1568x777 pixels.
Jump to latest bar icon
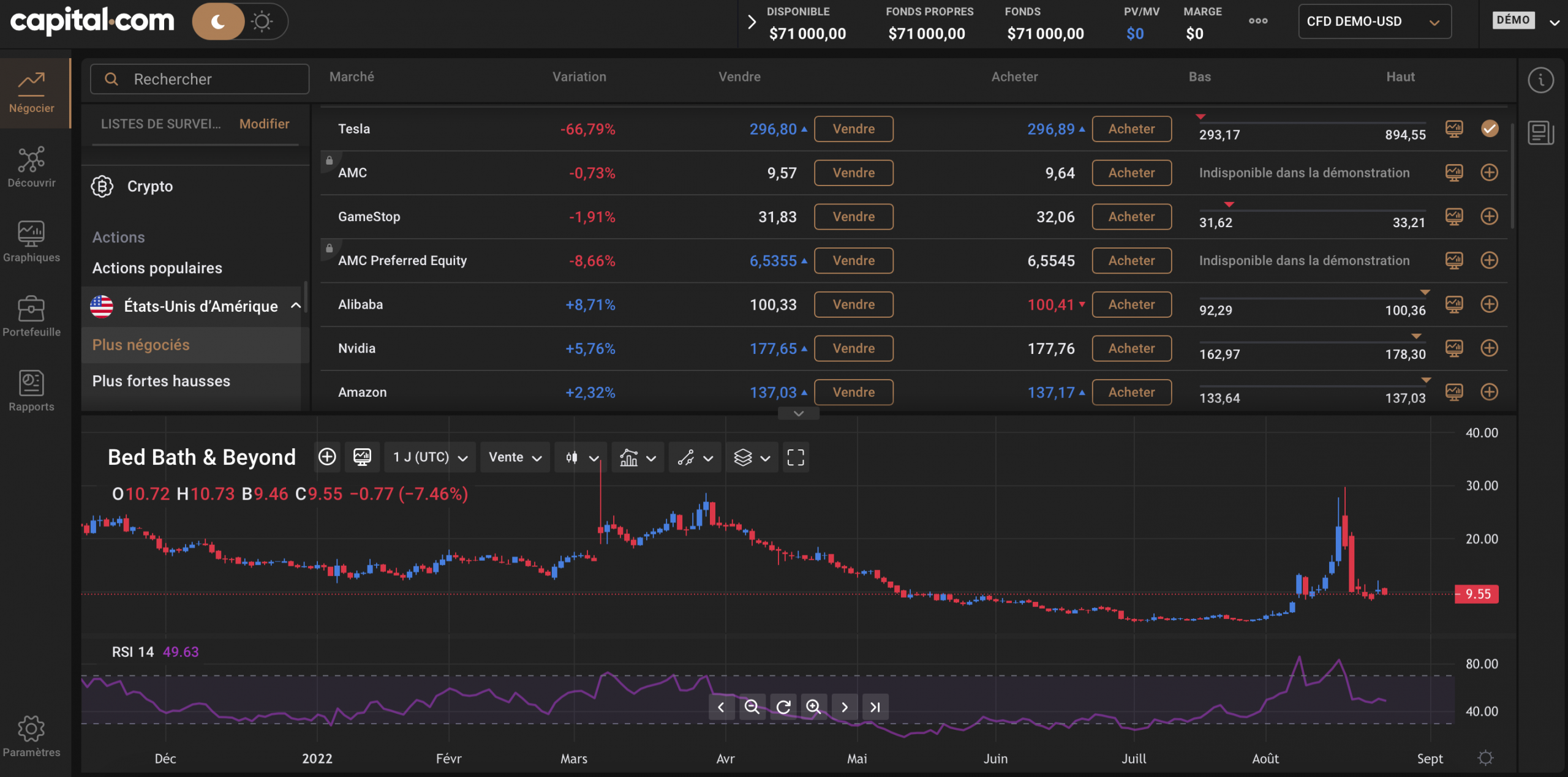tap(875, 707)
